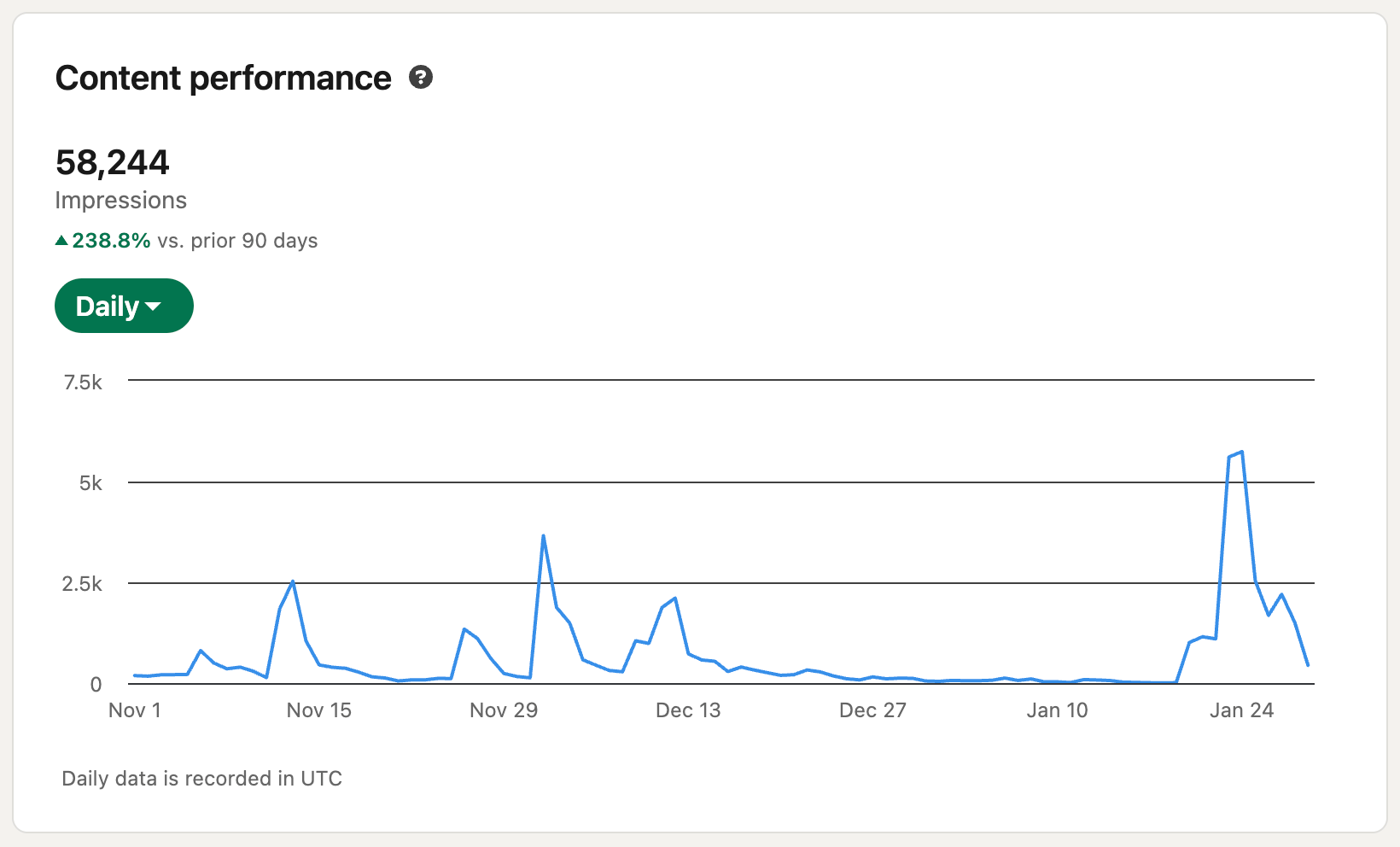Click the Content performance heading
Viewport: 1400px width, 847px height.
click(223, 78)
